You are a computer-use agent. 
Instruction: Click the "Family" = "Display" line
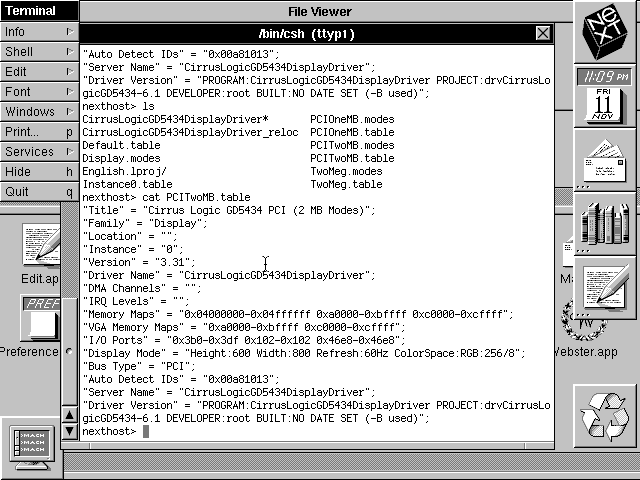pyautogui.click(x=145, y=224)
